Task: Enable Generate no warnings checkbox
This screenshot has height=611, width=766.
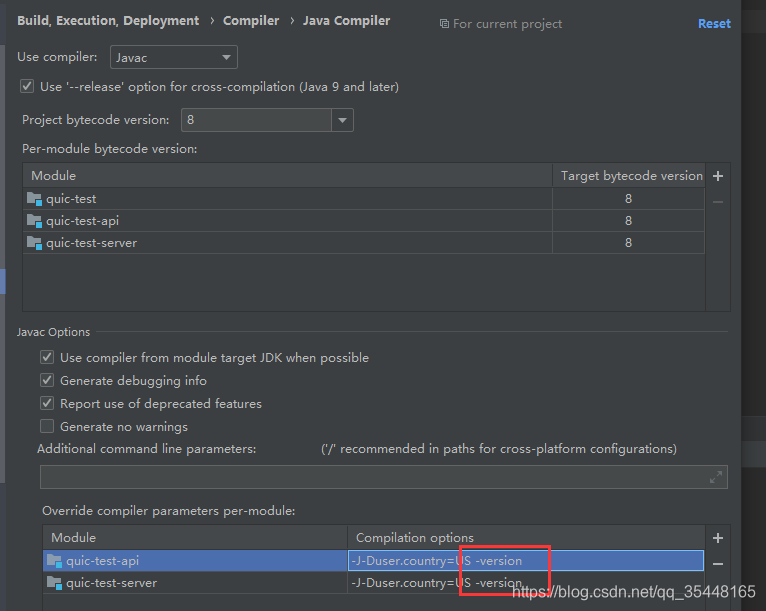Action: click(x=47, y=426)
